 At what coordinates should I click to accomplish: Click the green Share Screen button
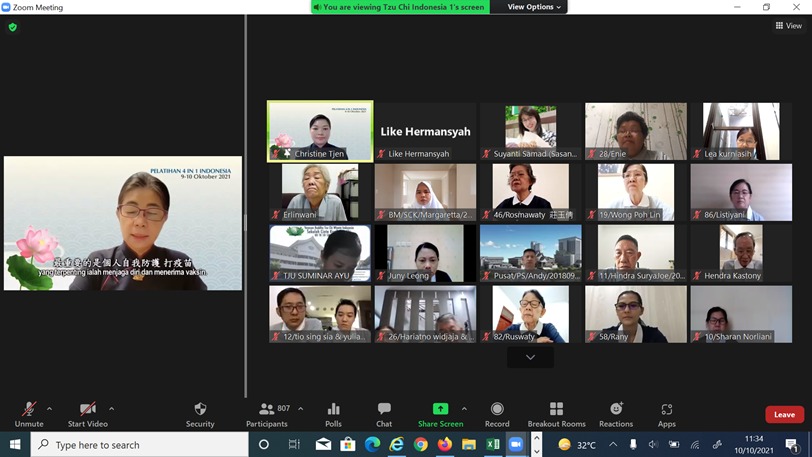pos(440,415)
